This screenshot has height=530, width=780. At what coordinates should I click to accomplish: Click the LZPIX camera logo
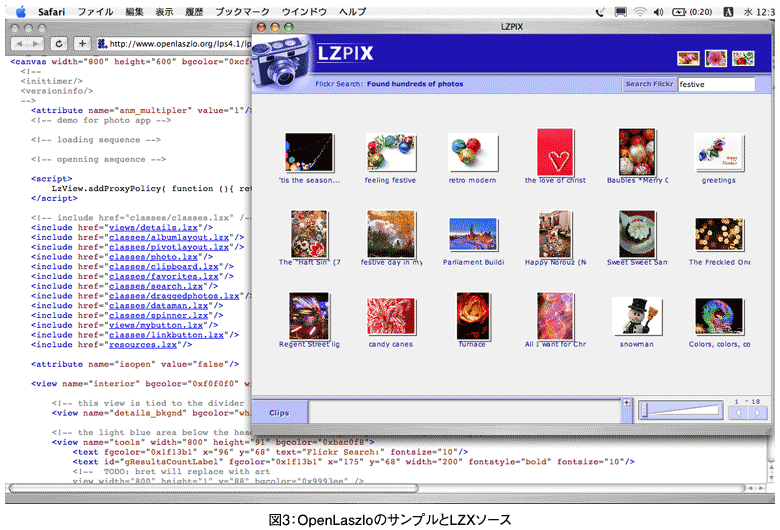281,63
